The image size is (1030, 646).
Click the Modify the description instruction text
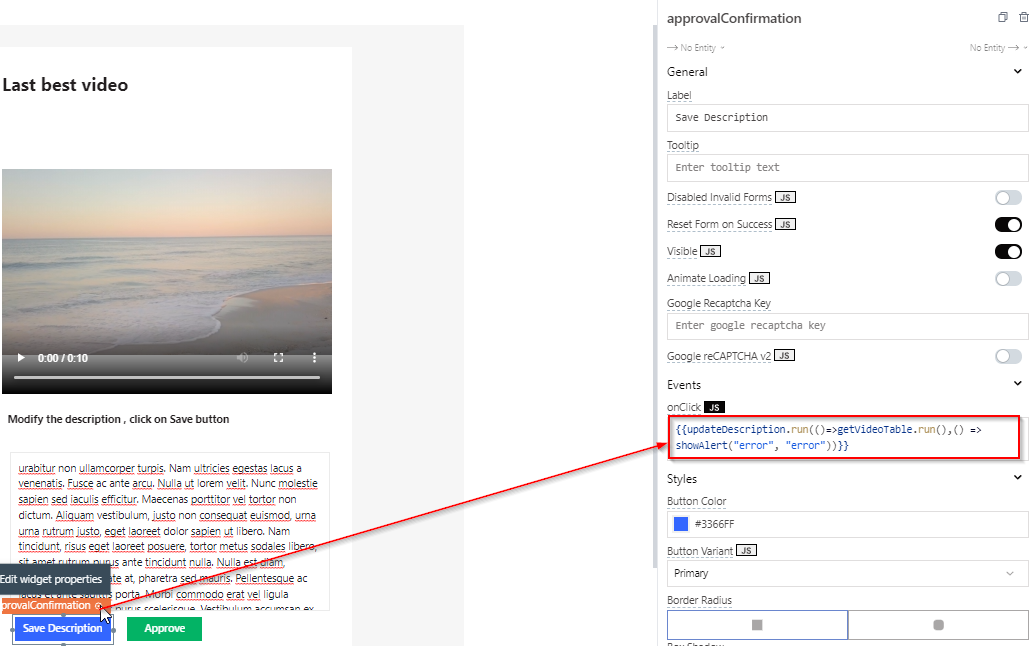coord(118,419)
